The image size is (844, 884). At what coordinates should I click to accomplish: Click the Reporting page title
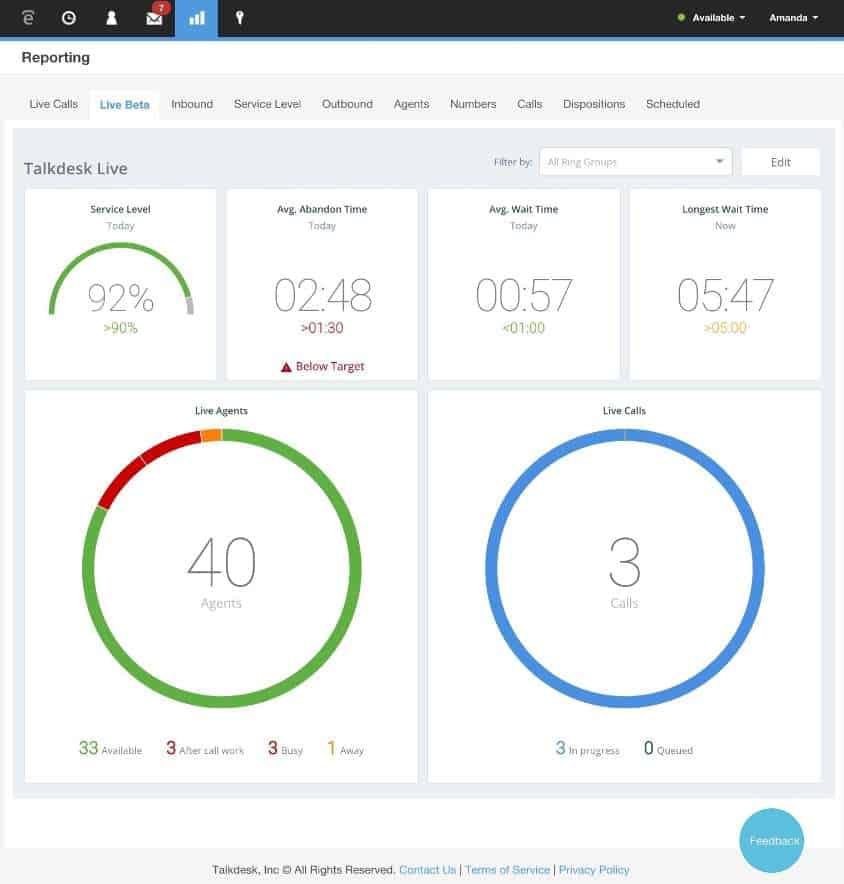(x=56, y=58)
